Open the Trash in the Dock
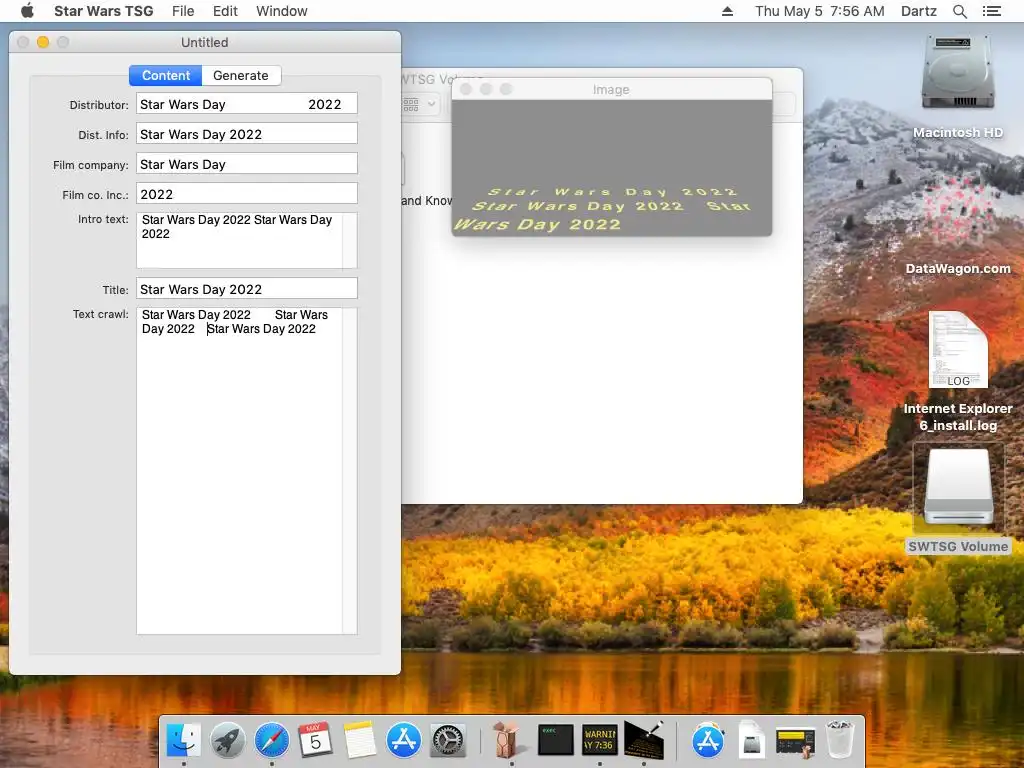Viewport: 1024px width, 768px height. pos(840,739)
